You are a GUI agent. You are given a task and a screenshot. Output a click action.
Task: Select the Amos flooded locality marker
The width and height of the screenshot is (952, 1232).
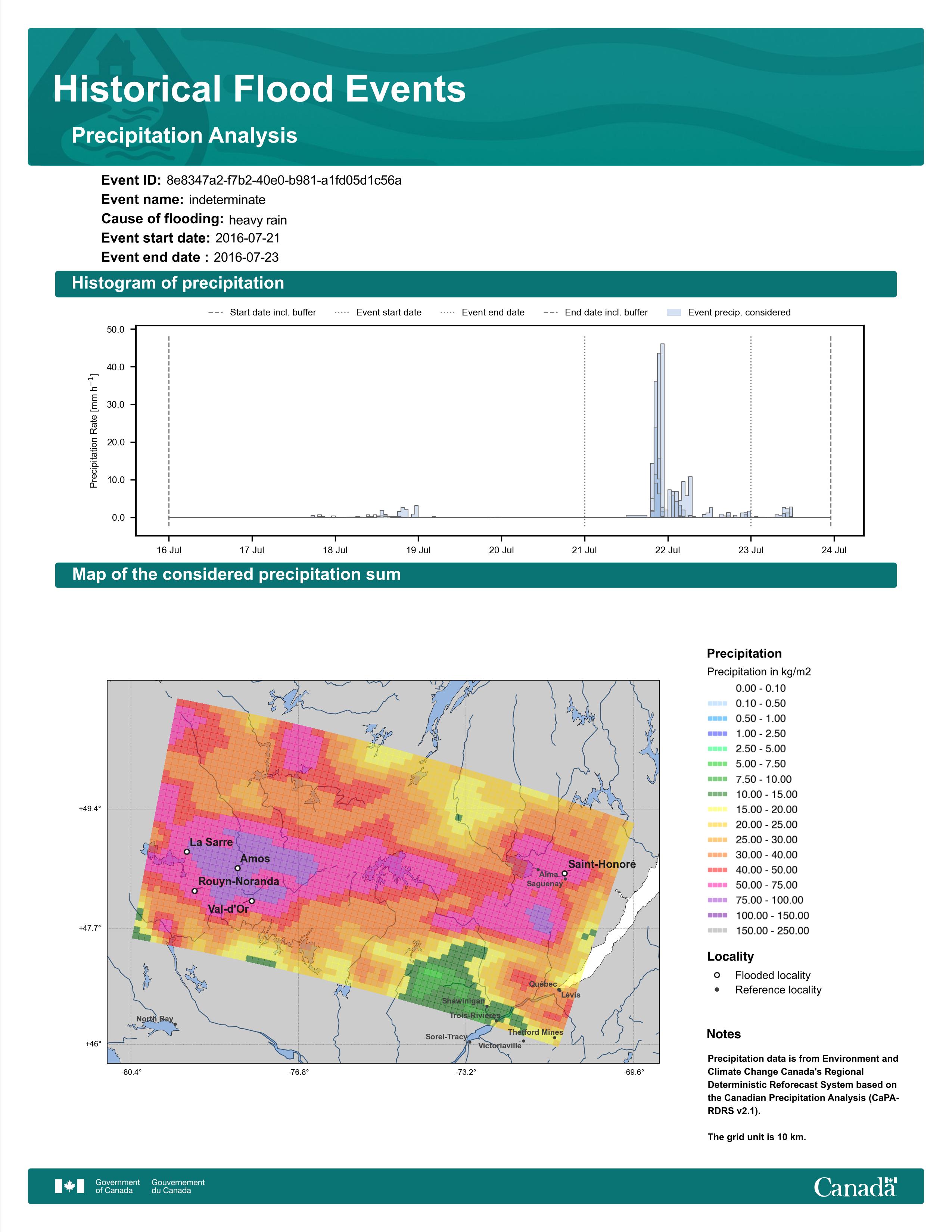point(238,868)
